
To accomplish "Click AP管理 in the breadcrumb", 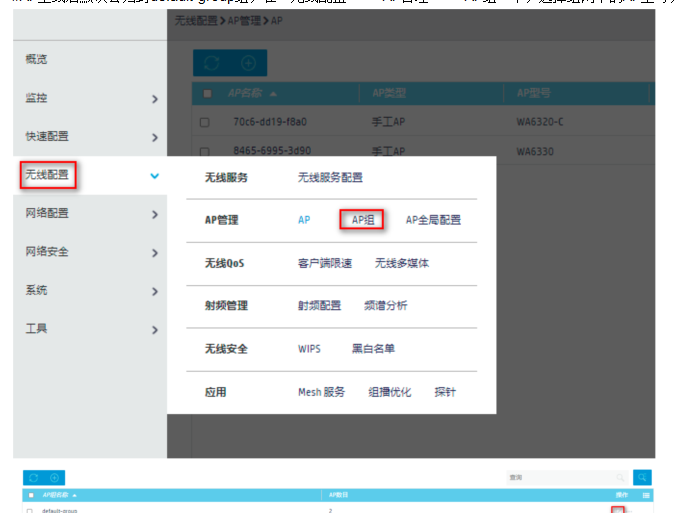I will pos(244,20).
